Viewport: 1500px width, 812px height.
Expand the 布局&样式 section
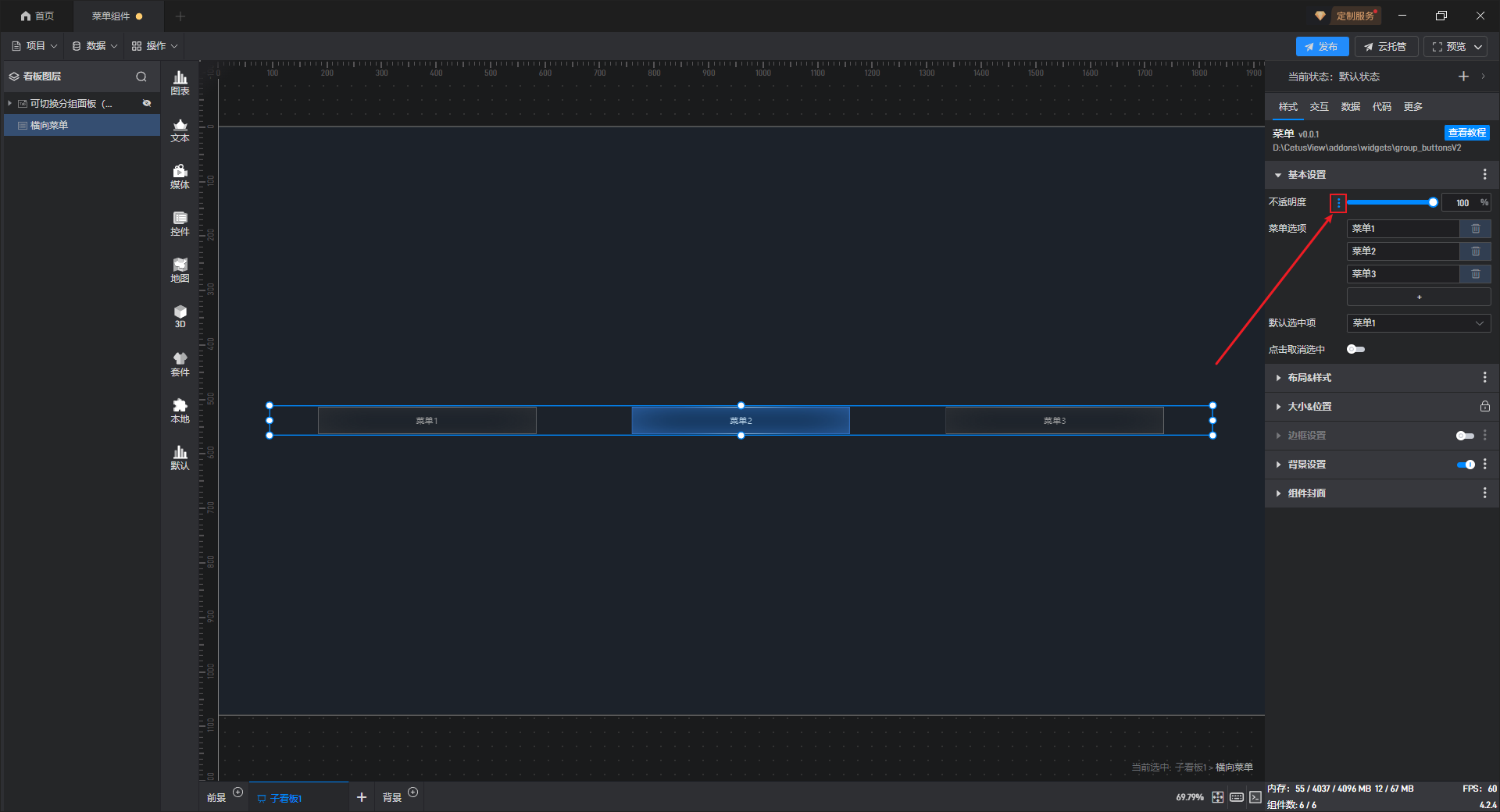tap(1278, 378)
